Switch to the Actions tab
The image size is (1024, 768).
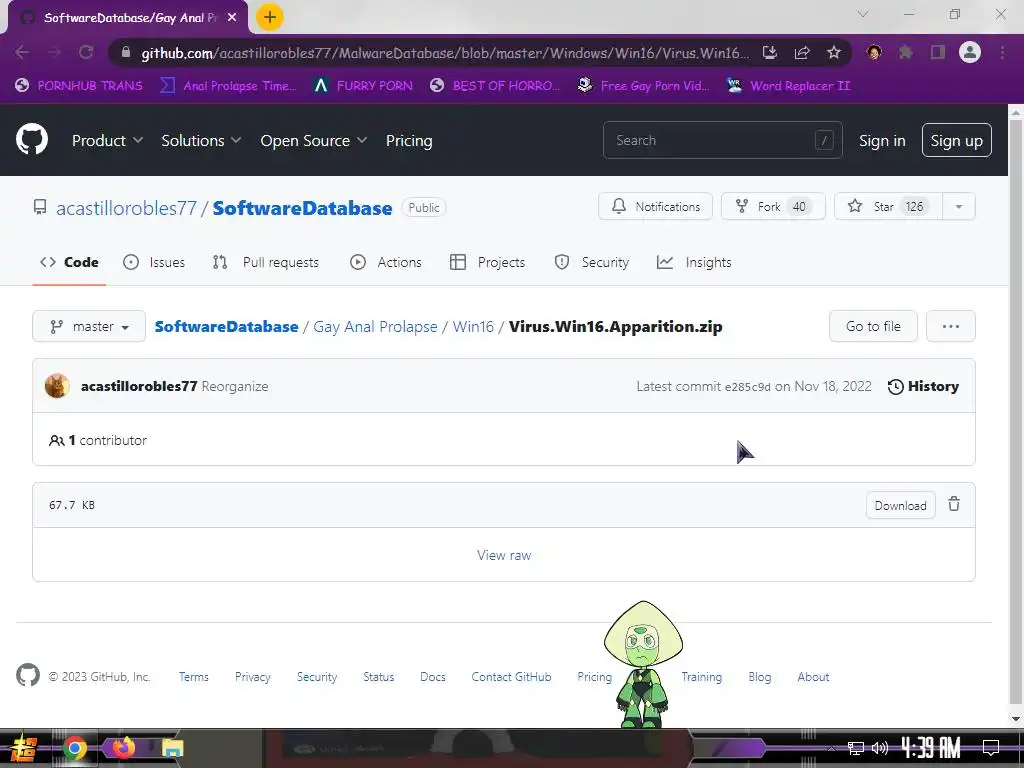386,262
